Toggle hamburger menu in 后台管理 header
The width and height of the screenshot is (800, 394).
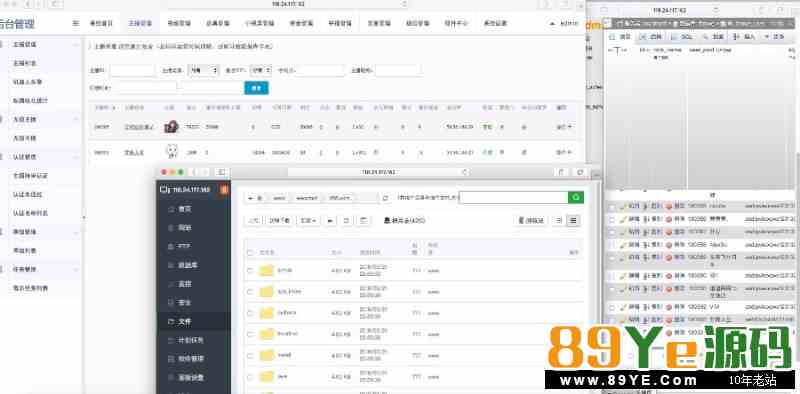(76, 23)
